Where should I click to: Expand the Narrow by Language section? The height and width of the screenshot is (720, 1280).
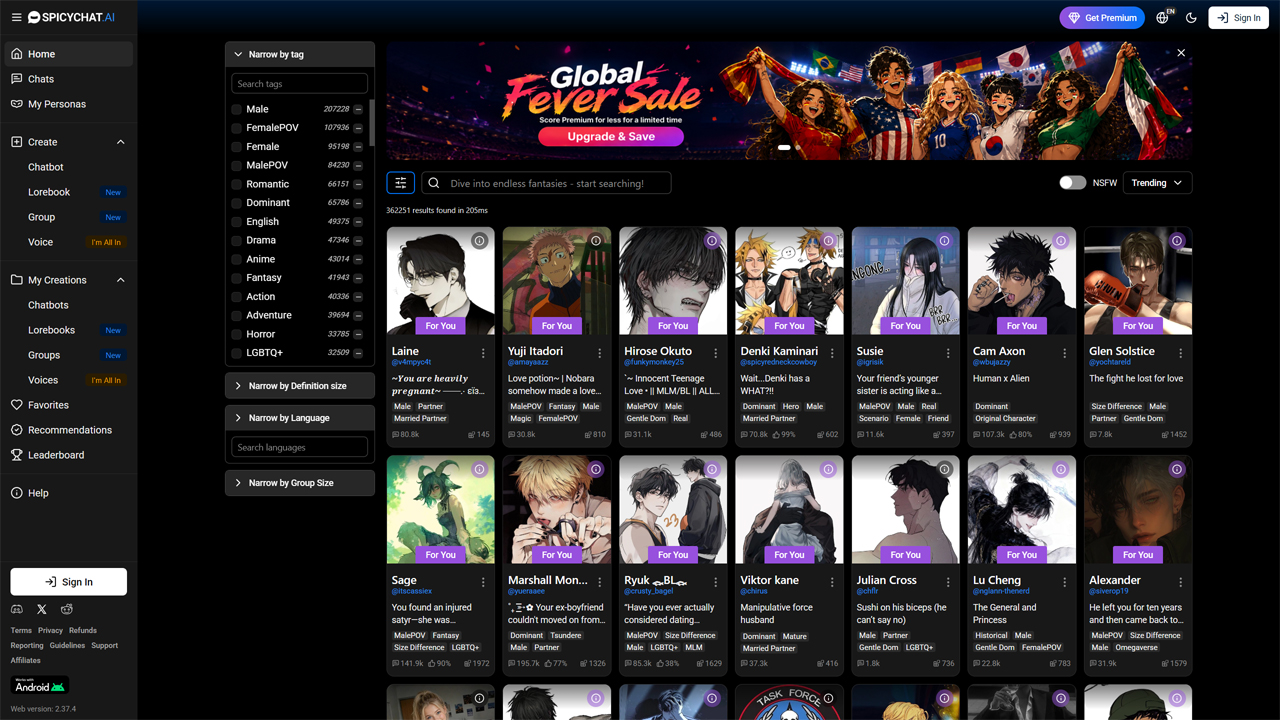pos(300,418)
